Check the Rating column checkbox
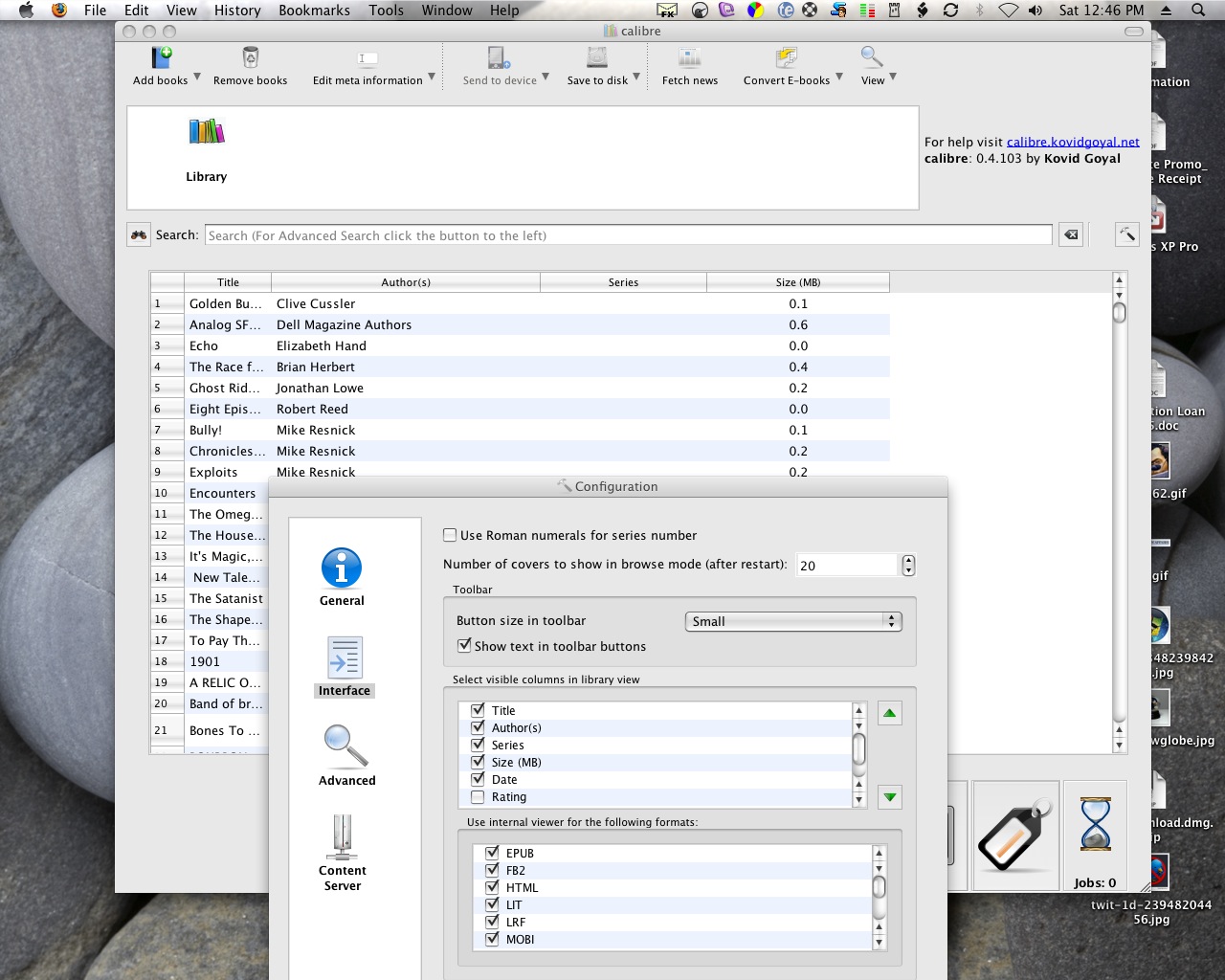1225x980 pixels. click(x=478, y=797)
